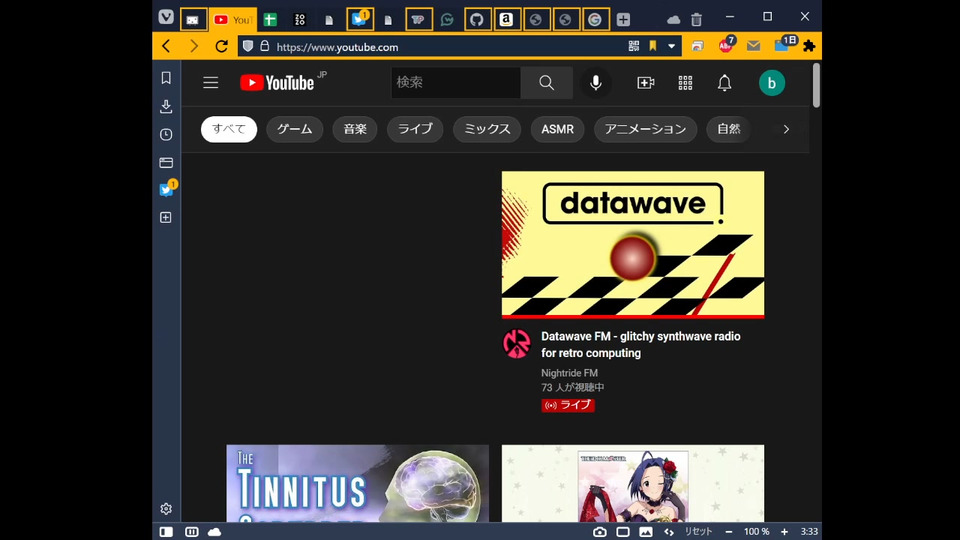The width and height of the screenshot is (960, 540).
Task: Select the ライブ filter chip
Action: point(415,129)
